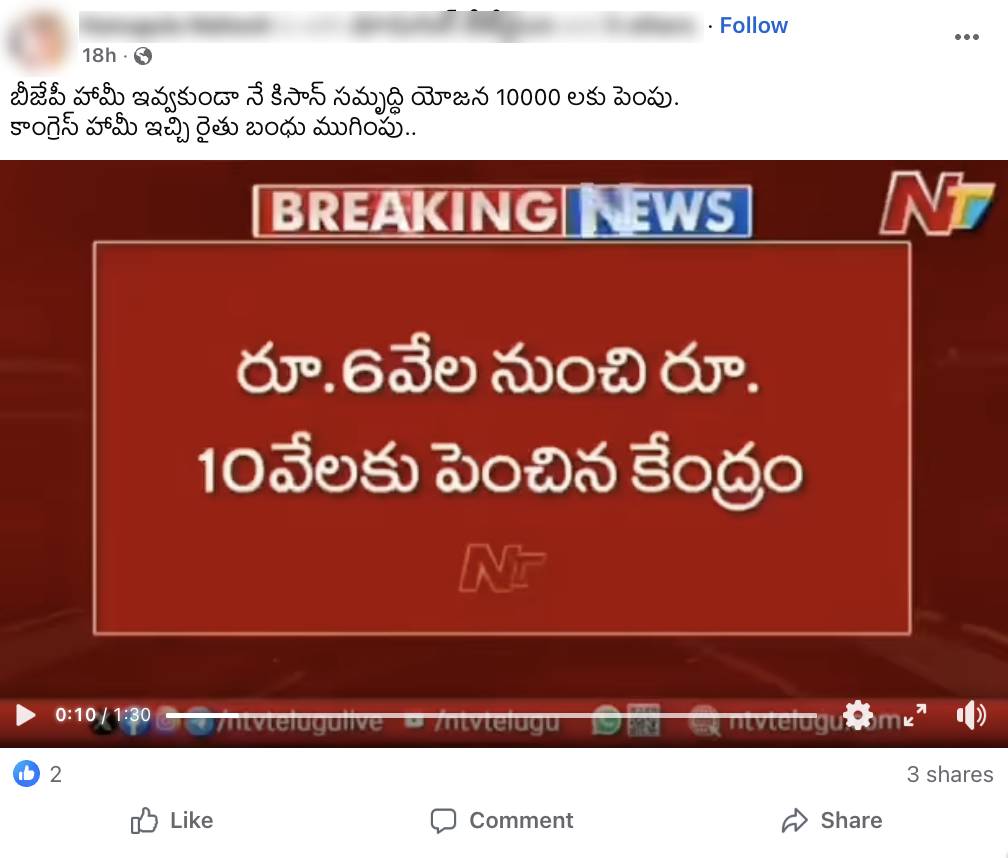Image resolution: width=1008 pixels, height=858 pixels.
Task: Click the author's profile picture
Action: pyautogui.click(x=39, y=39)
